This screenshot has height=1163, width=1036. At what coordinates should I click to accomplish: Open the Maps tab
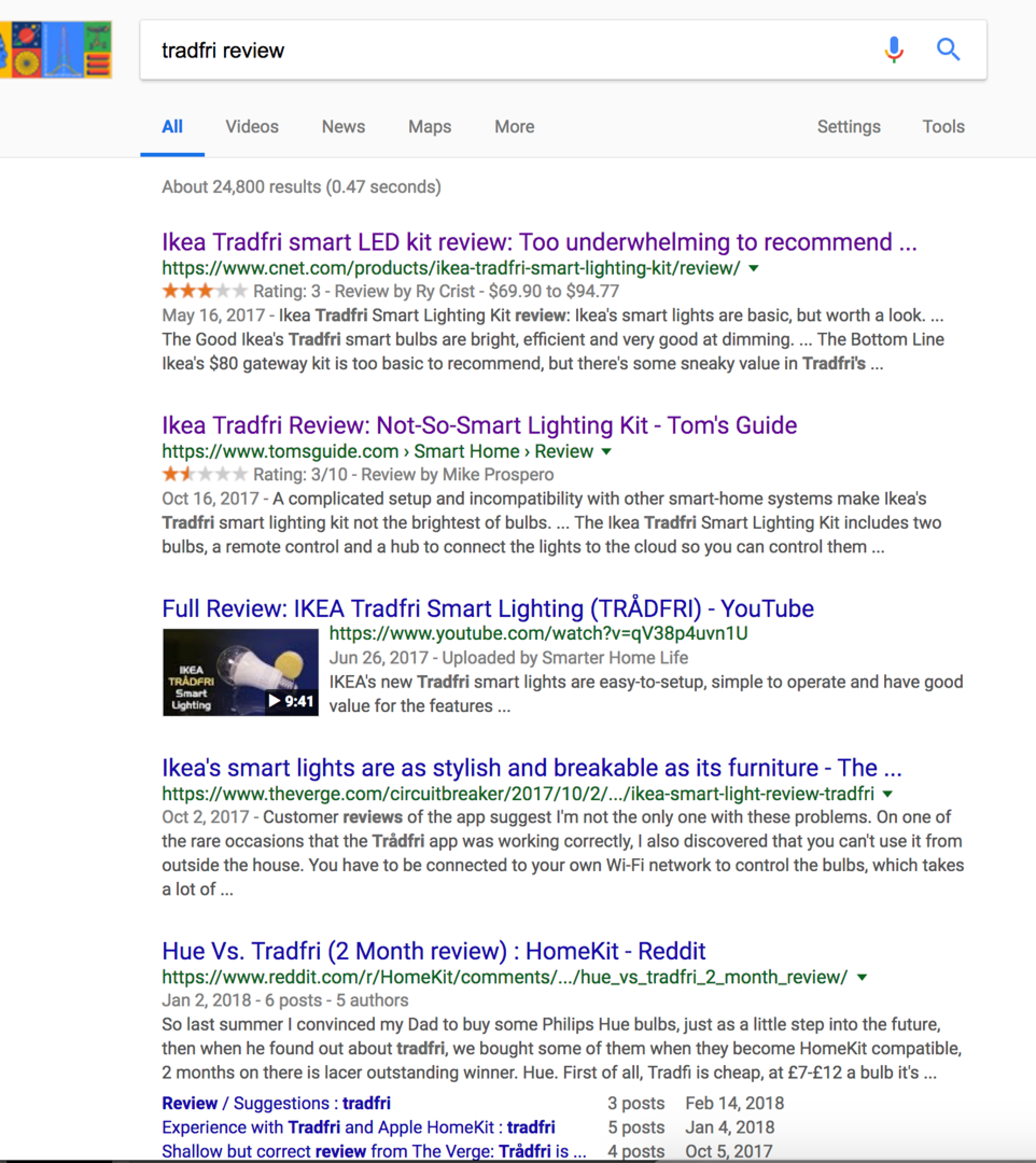pyautogui.click(x=429, y=127)
